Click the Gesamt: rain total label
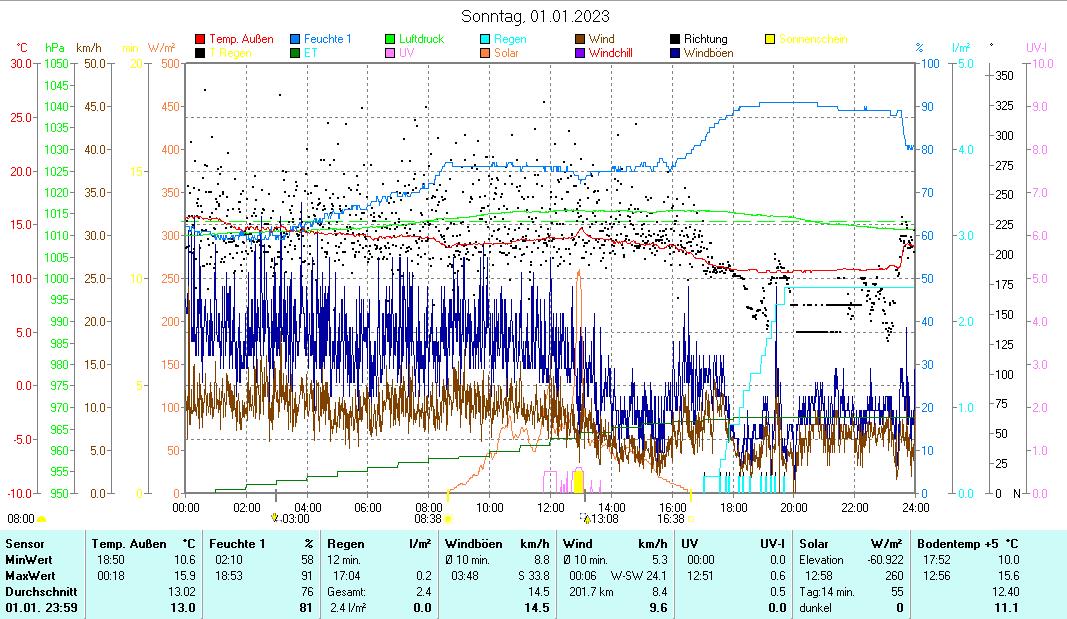Image resolution: width=1067 pixels, height=619 pixels. (346, 592)
